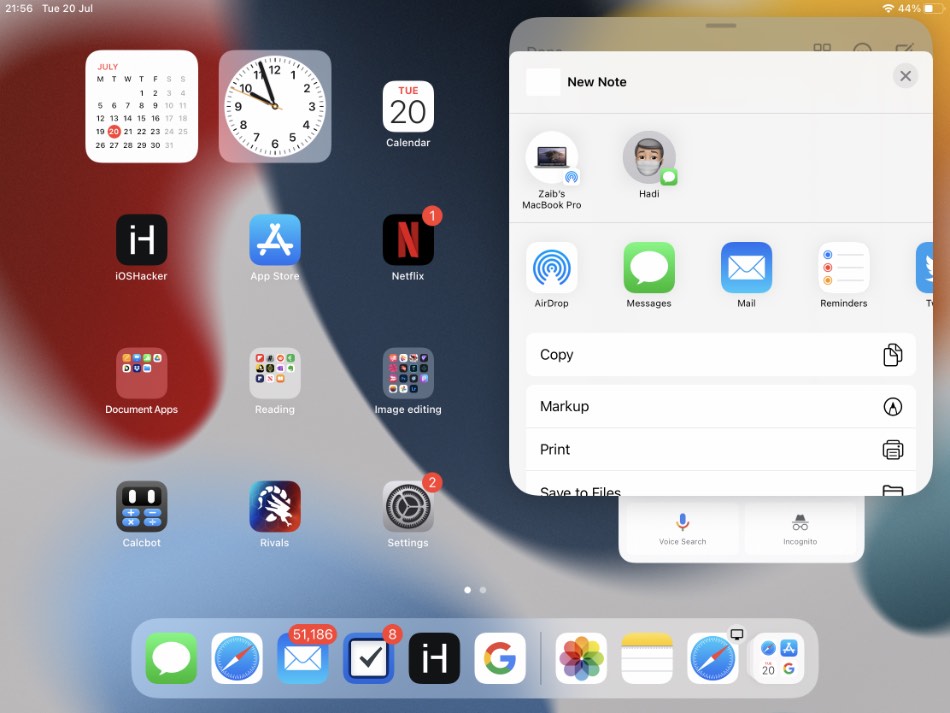Open the Notes app in the dock
The width and height of the screenshot is (950, 713).
click(647, 658)
